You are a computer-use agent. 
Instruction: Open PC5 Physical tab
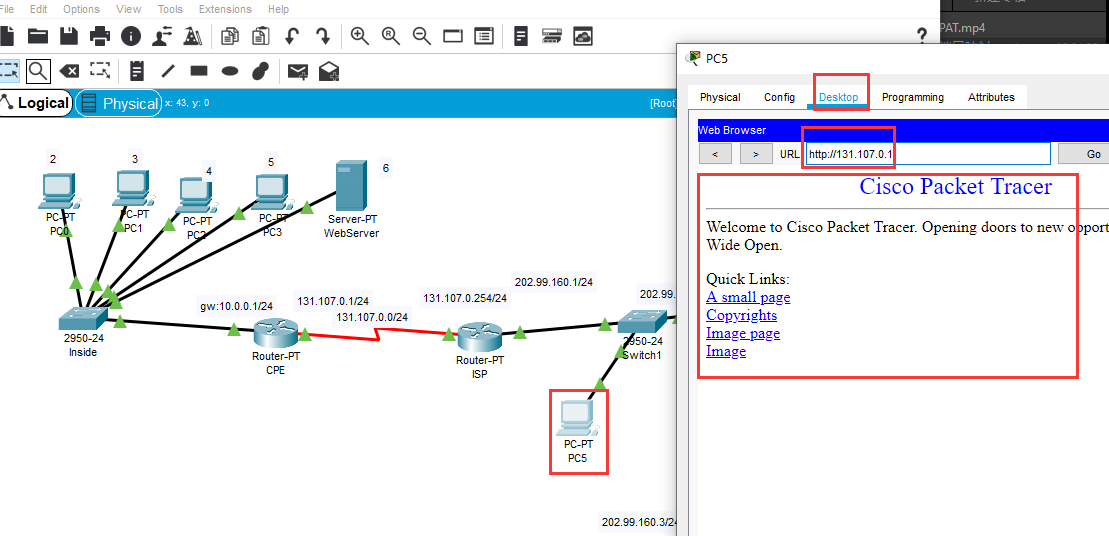point(720,98)
